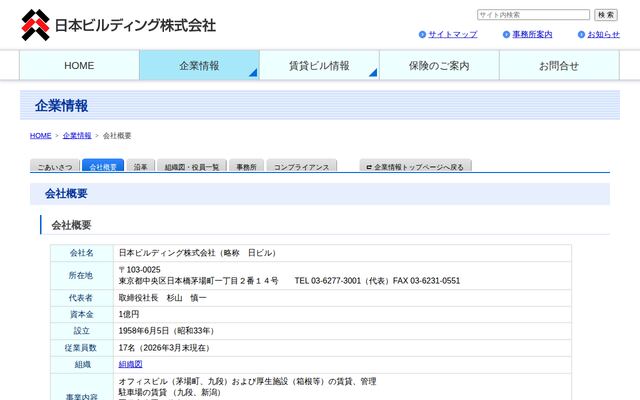Click the 所在地 table header cell
The width and height of the screenshot is (640, 400).
click(x=82, y=276)
